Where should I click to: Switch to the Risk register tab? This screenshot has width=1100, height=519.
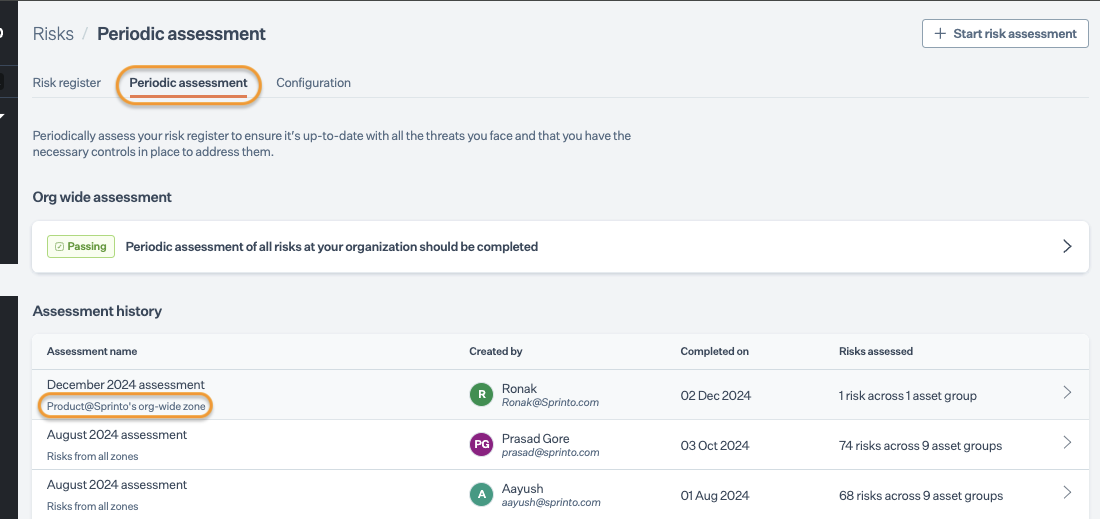(x=67, y=83)
